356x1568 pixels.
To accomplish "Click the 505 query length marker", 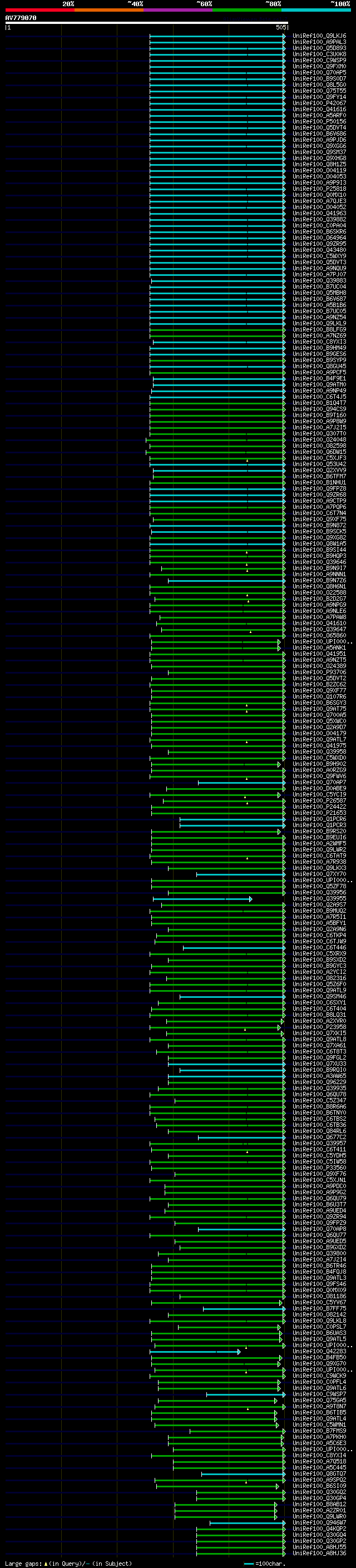I will click(x=280, y=27).
